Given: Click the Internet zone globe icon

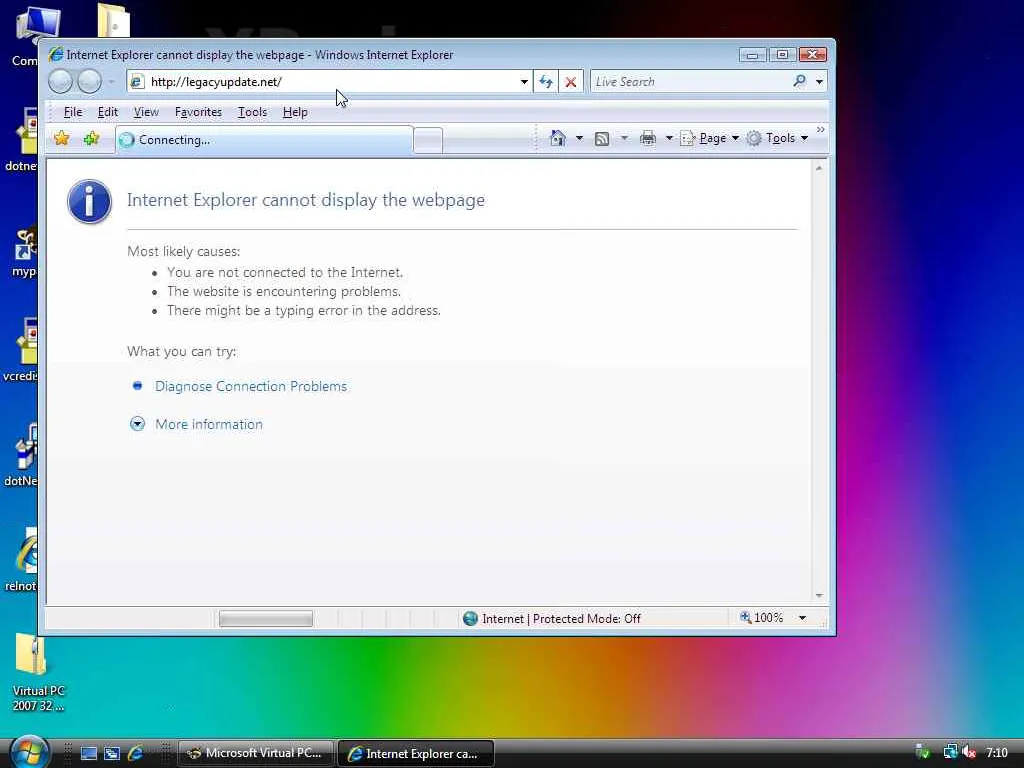Looking at the screenshot, I should (470, 618).
